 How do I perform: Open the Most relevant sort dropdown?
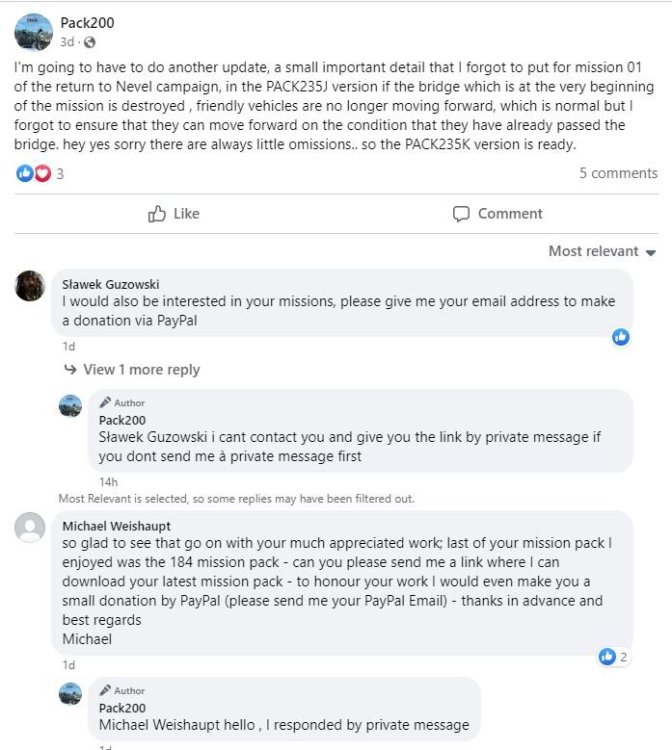tap(601, 251)
